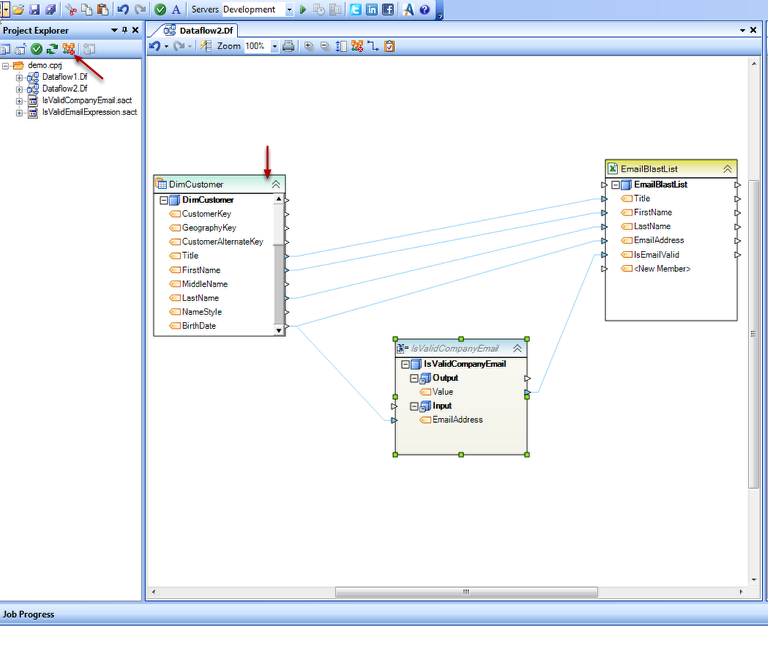
Task: Open the Servers Development dropdown
Action: point(289,9)
